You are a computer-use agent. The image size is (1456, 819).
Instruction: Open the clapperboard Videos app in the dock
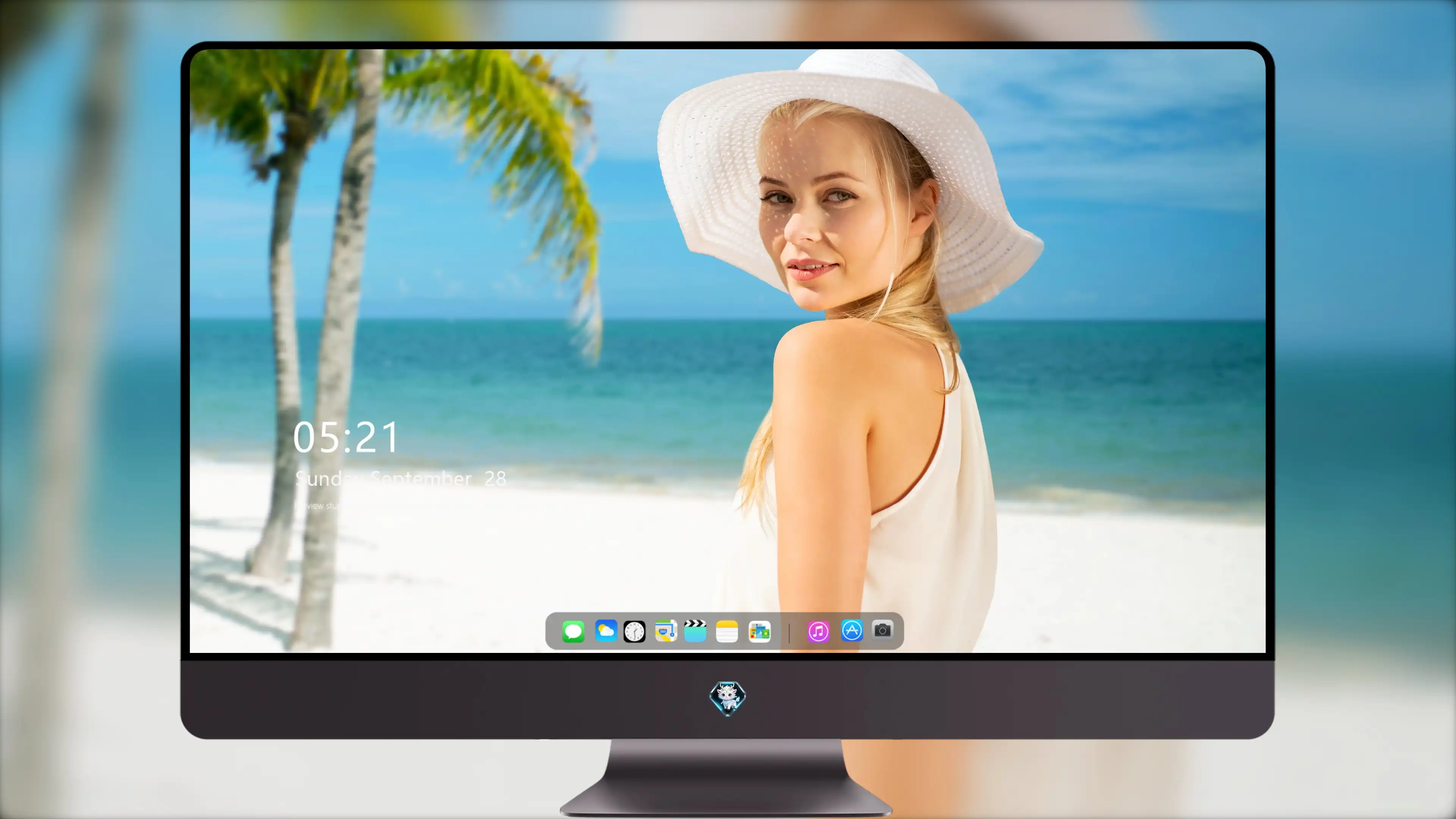[x=695, y=631]
